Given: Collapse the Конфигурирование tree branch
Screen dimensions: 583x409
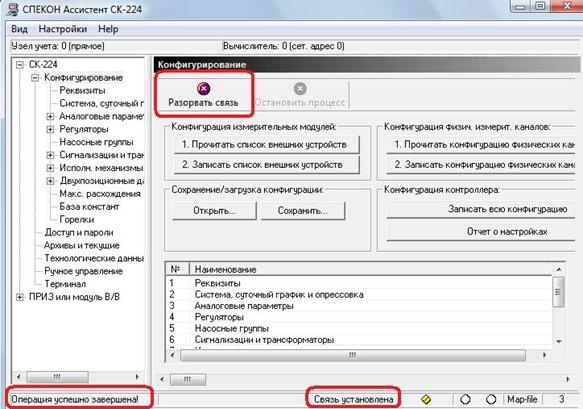Looking at the screenshot, I should (35, 78).
